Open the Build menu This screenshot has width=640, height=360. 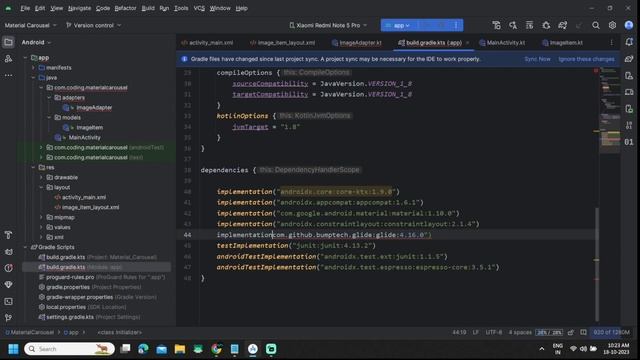tap(148, 8)
